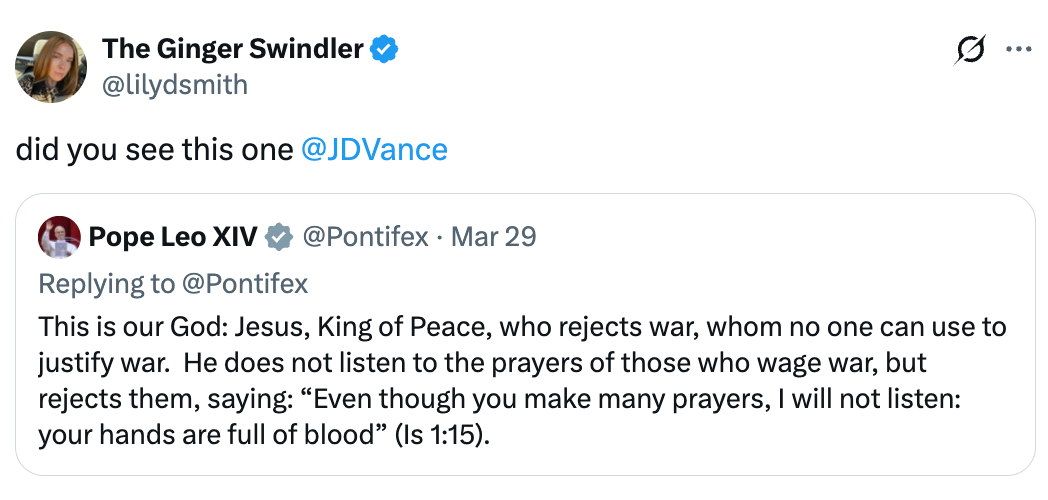Click The Ginger Swindler display name
Screen dimensions: 1048x500
[x=232, y=48]
